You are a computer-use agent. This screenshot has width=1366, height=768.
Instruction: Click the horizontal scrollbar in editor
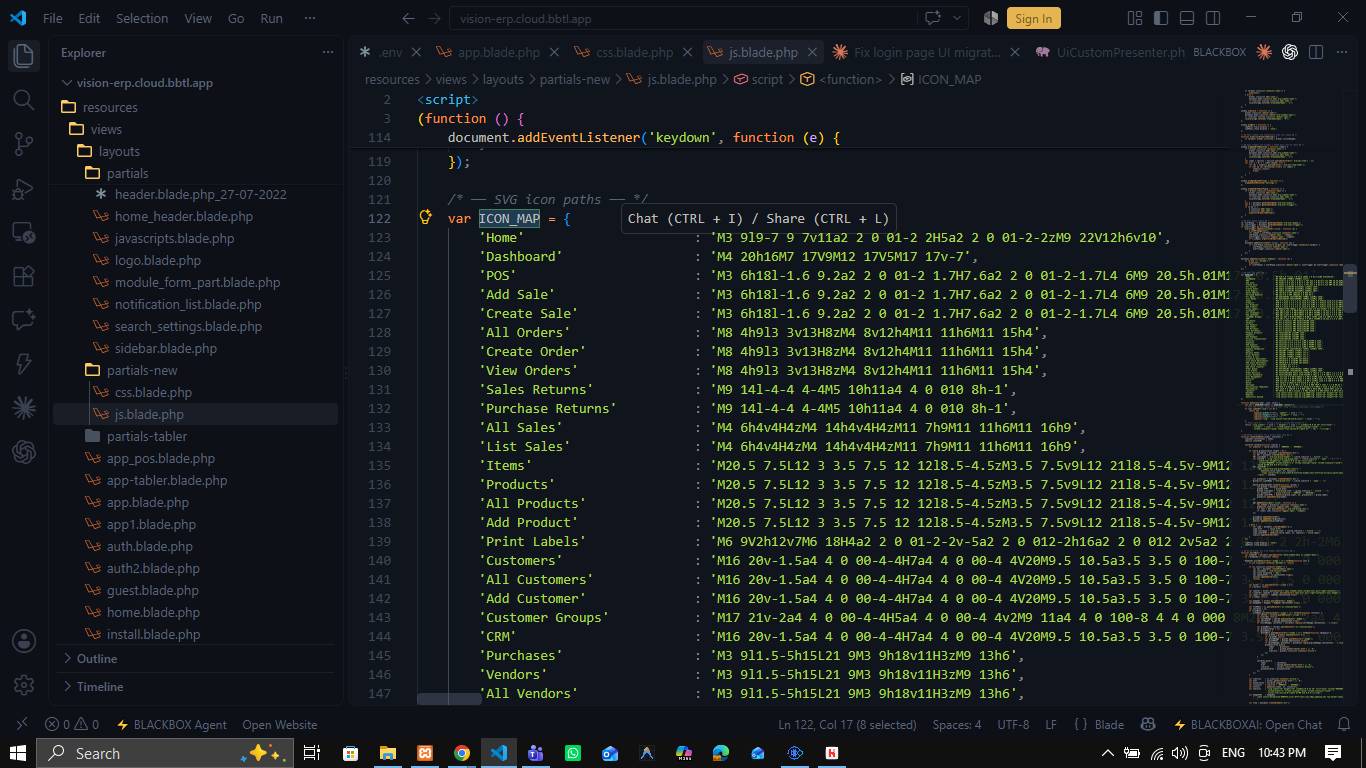click(x=449, y=699)
